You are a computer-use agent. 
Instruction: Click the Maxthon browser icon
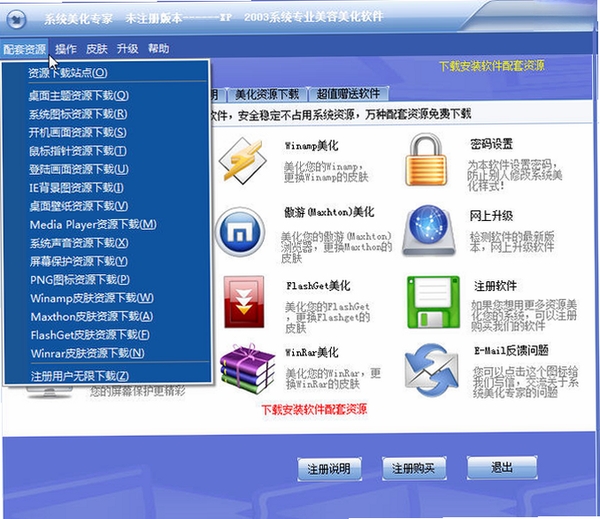point(240,232)
